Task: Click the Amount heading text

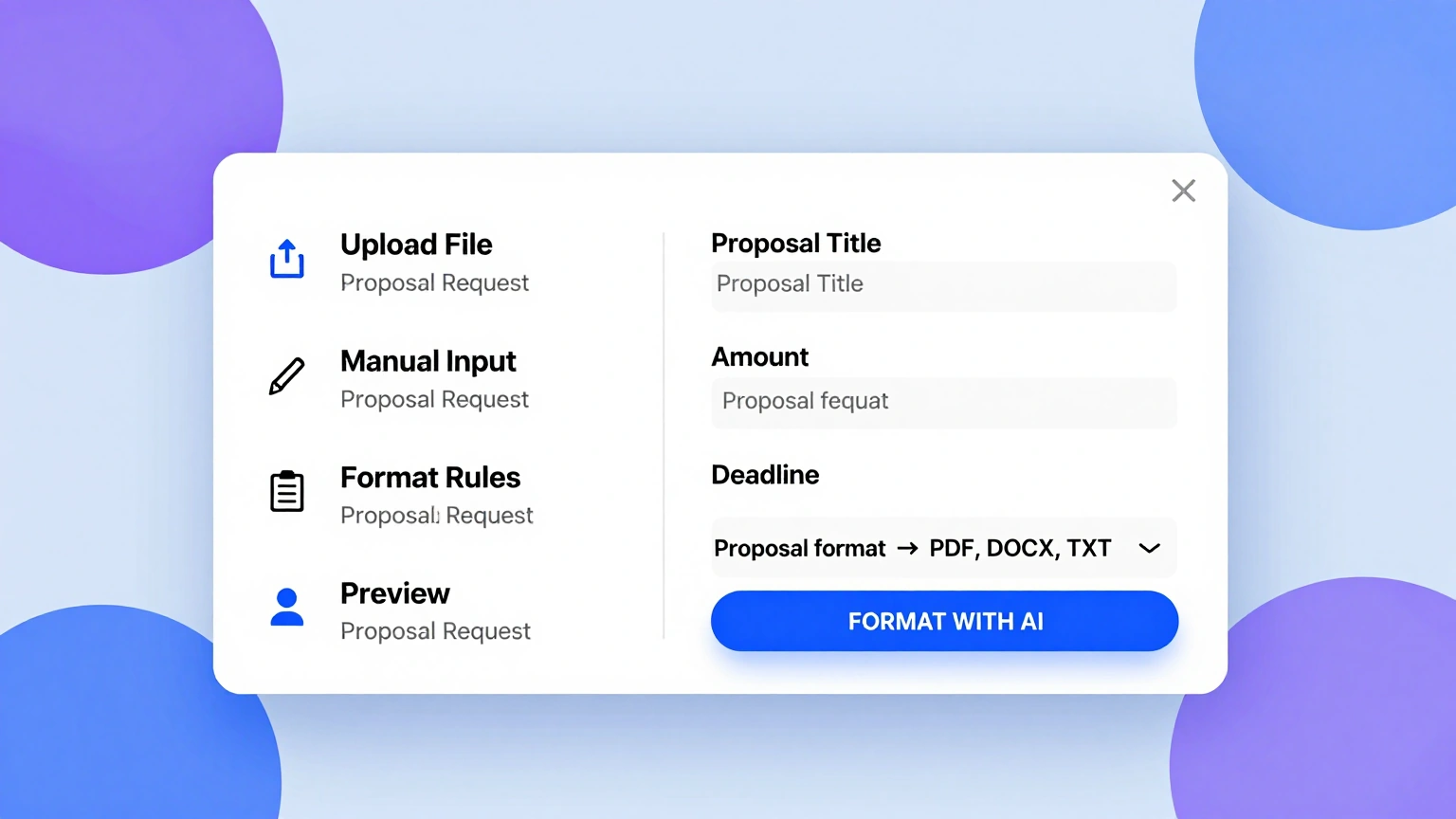Action: pyautogui.click(x=759, y=357)
